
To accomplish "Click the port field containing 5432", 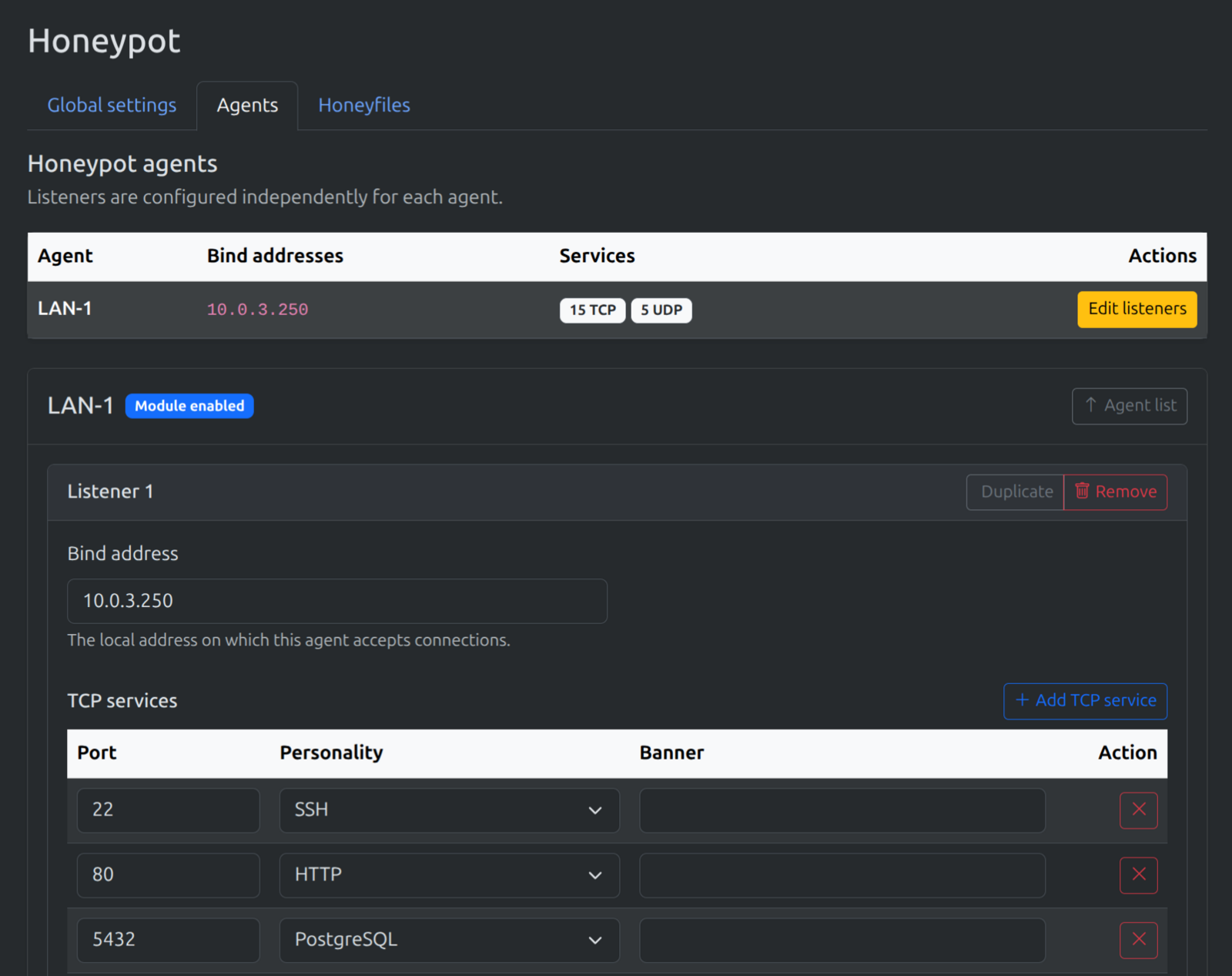I will tap(168, 939).
